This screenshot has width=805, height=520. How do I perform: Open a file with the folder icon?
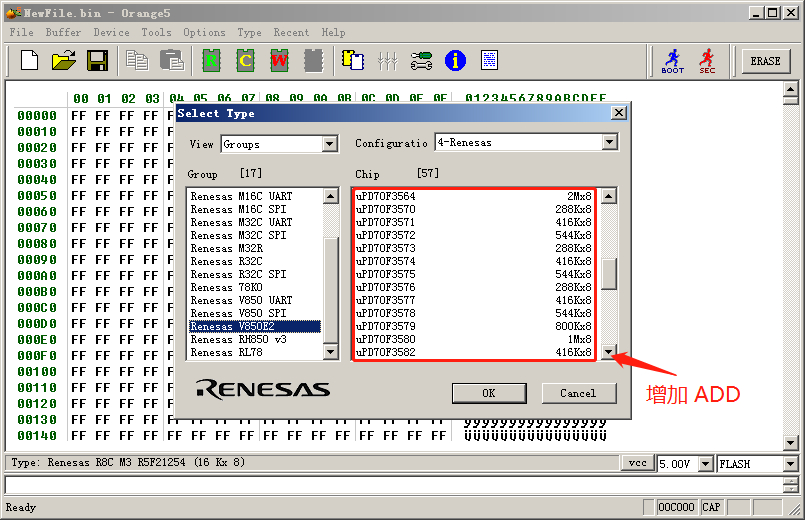click(64, 61)
